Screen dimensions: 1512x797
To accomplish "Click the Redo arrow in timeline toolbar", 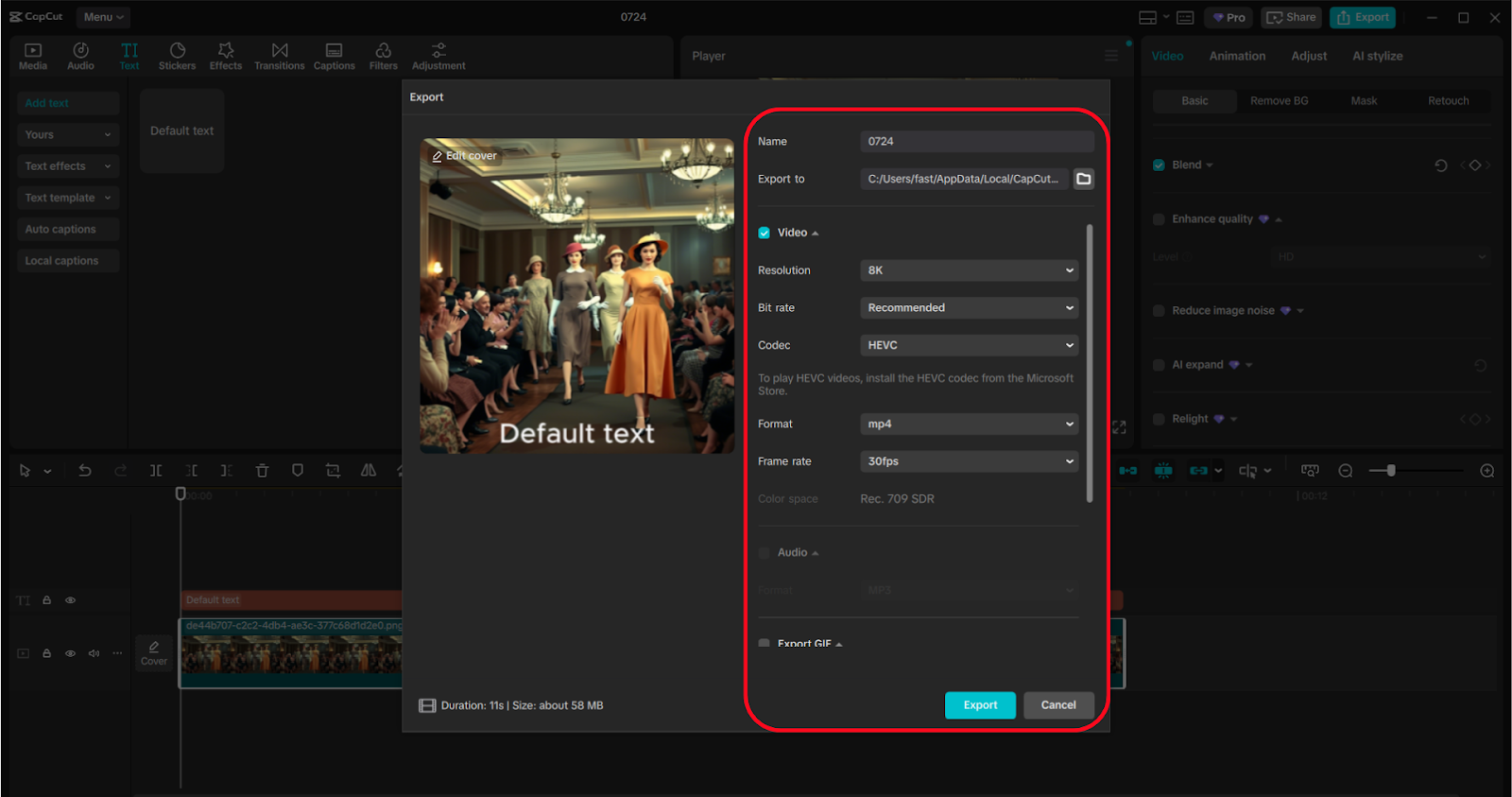I will point(120,470).
